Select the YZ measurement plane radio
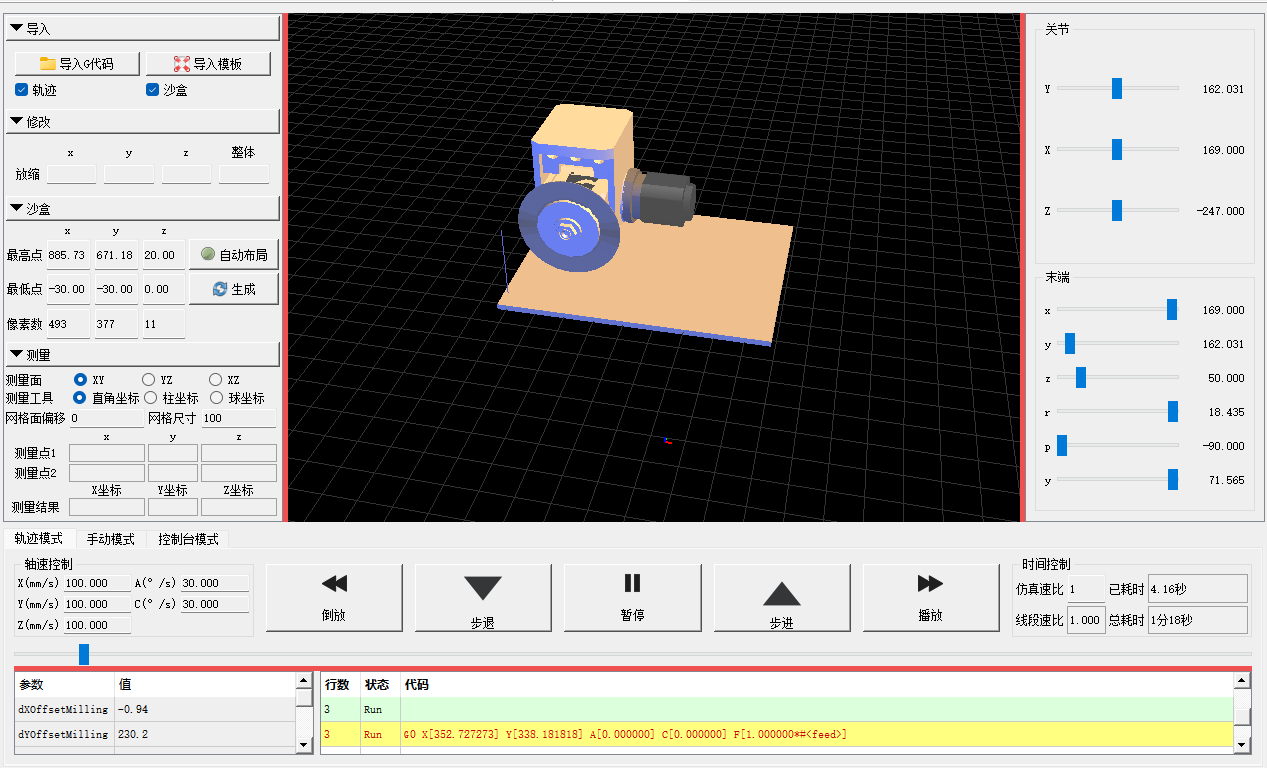This screenshot has width=1267, height=768. click(149, 380)
